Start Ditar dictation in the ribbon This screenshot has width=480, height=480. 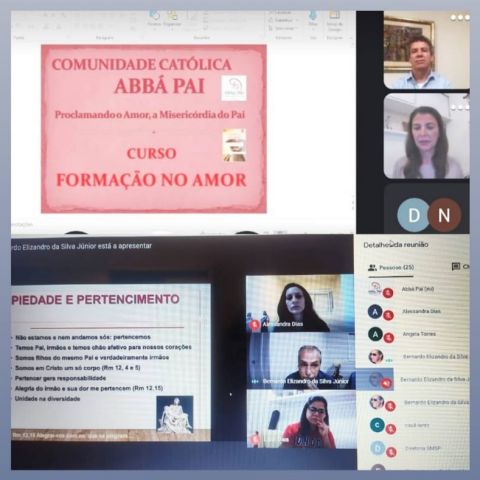313,19
